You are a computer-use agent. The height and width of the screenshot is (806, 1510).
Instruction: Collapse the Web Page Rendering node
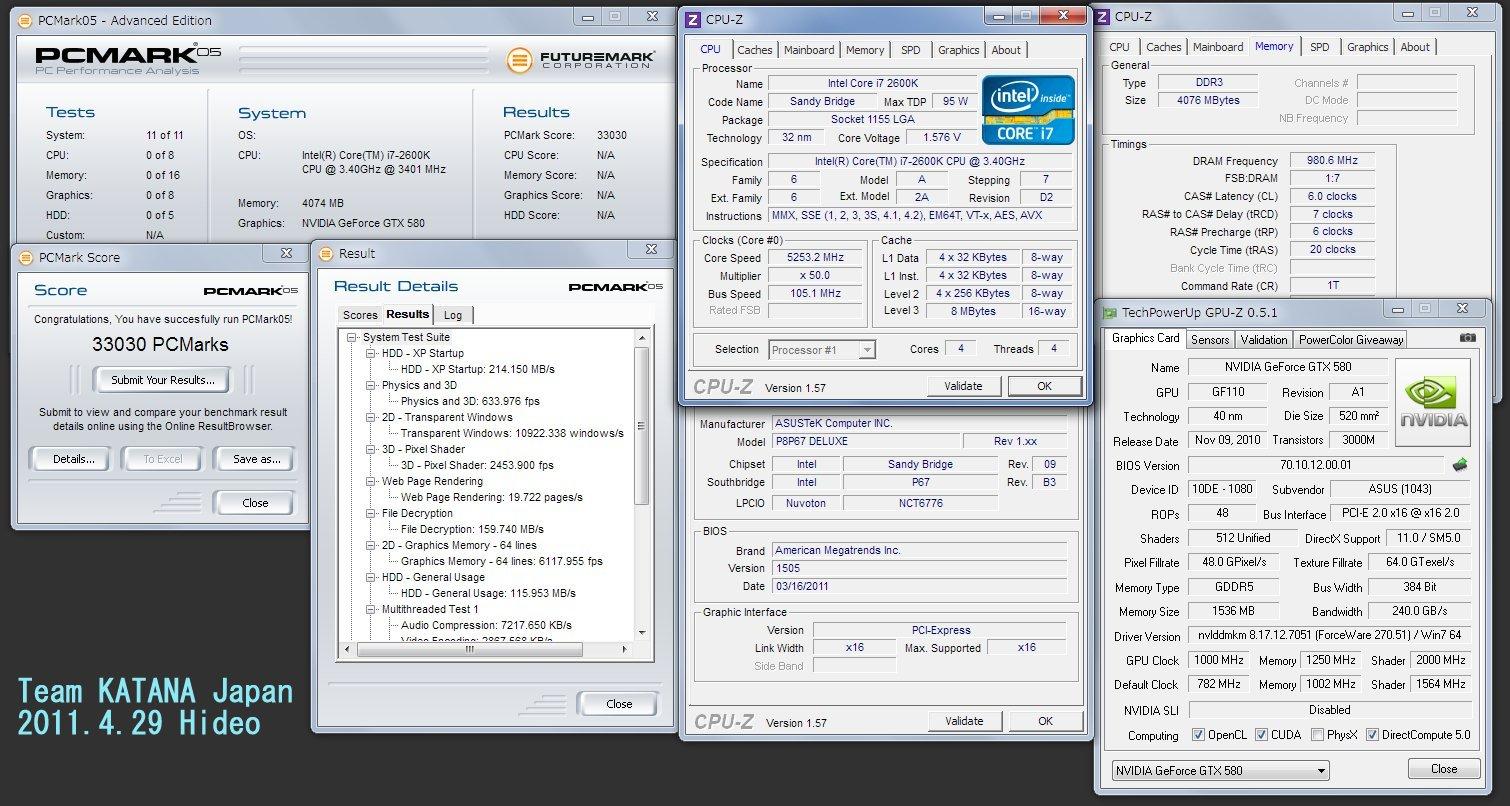click(371, 482)
